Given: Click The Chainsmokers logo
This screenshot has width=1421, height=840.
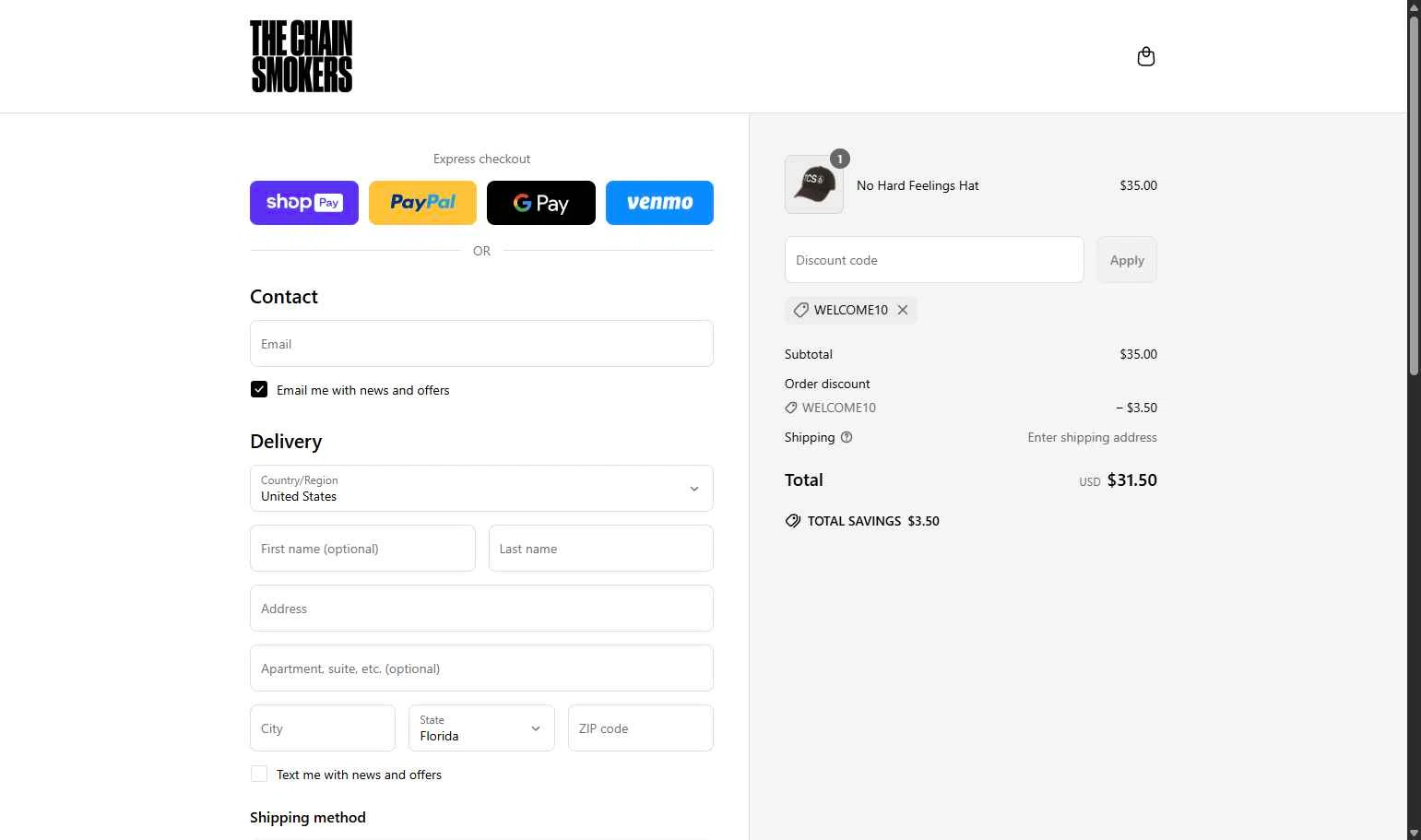Looking at the screenshot, I should 302,56.
